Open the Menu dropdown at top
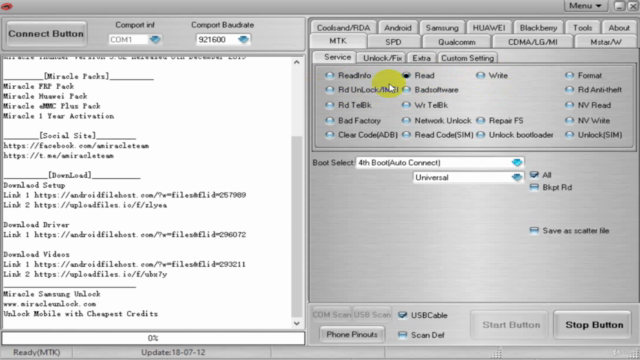The height and width of the screenshot is (360, 640). point(585,6)
